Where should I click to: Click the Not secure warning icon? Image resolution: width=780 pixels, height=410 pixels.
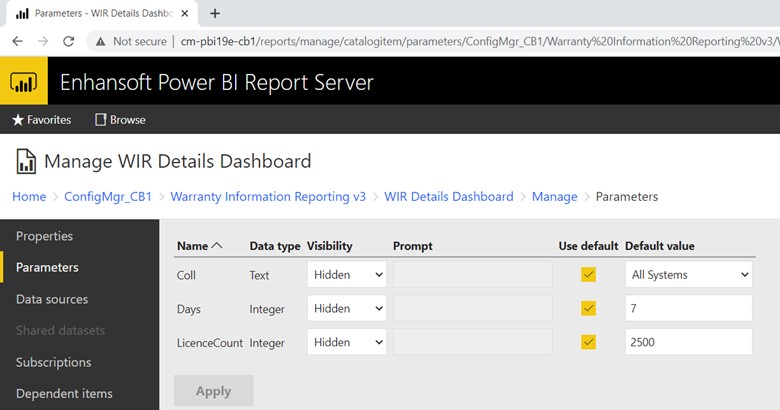(x=101, y=41)
